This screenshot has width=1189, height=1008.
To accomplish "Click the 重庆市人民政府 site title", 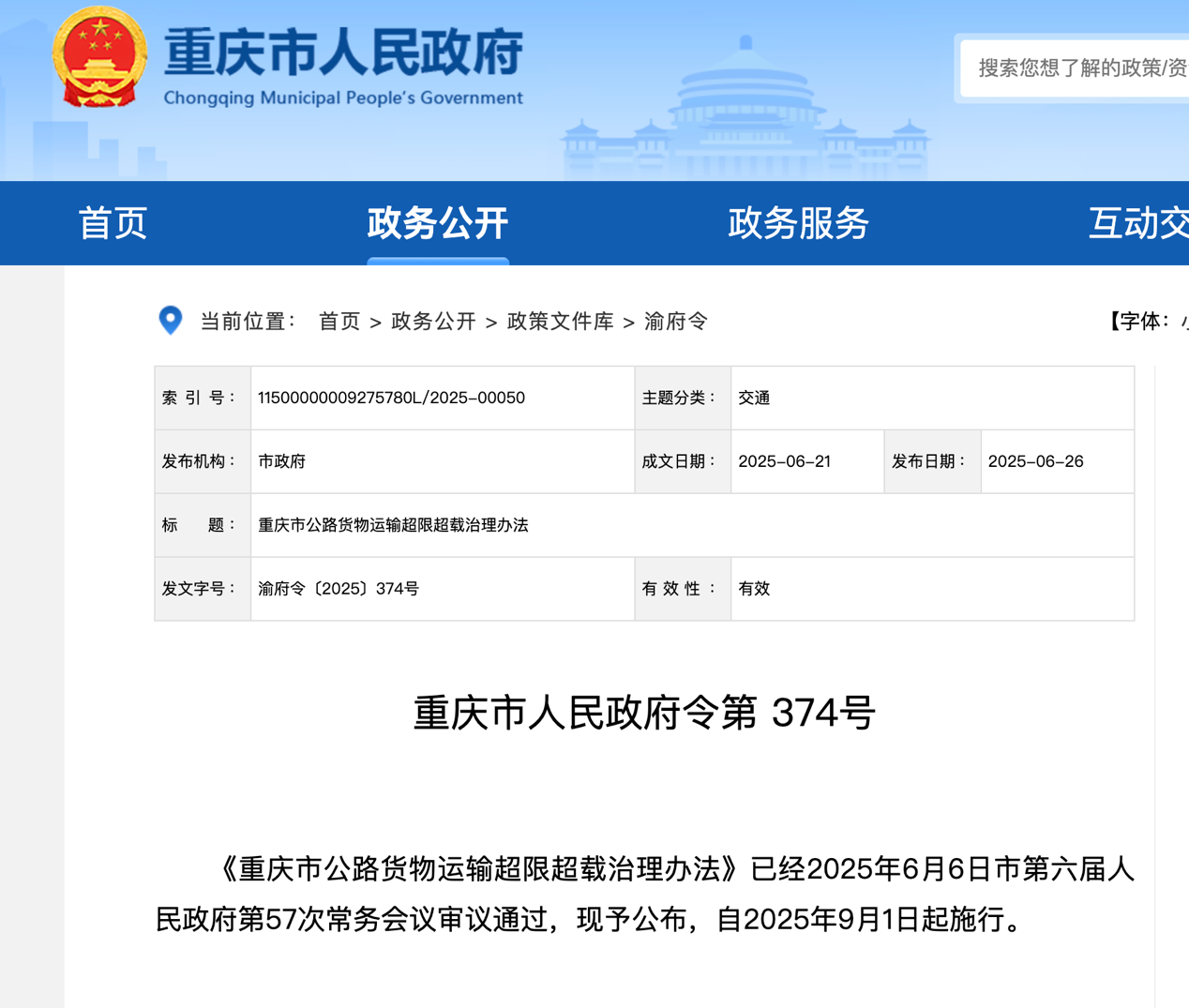I will tap(343, 51).
